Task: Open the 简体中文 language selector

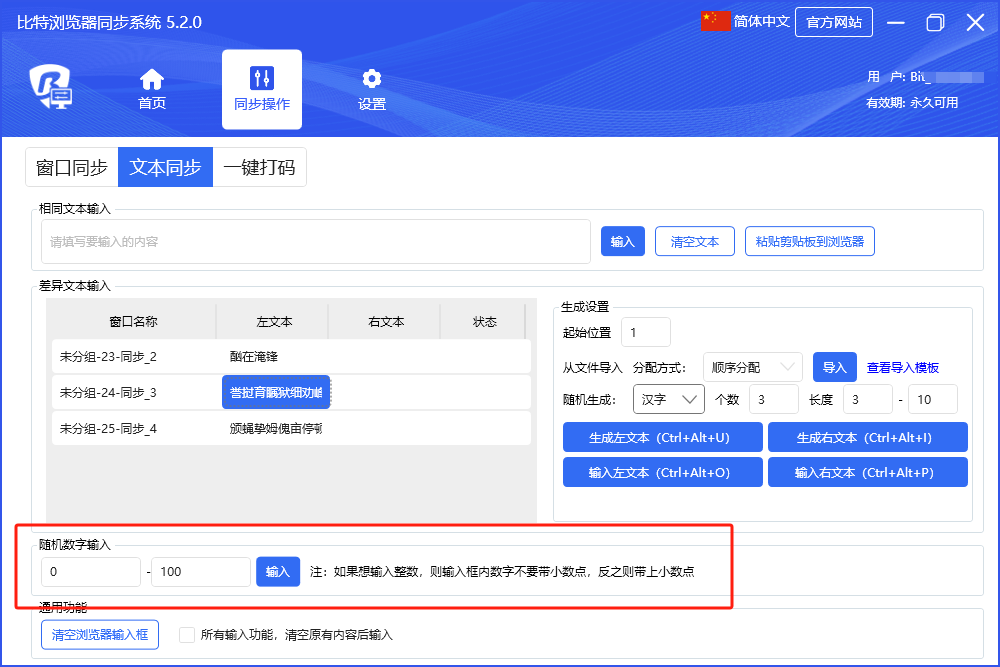Action: (761, 22)
